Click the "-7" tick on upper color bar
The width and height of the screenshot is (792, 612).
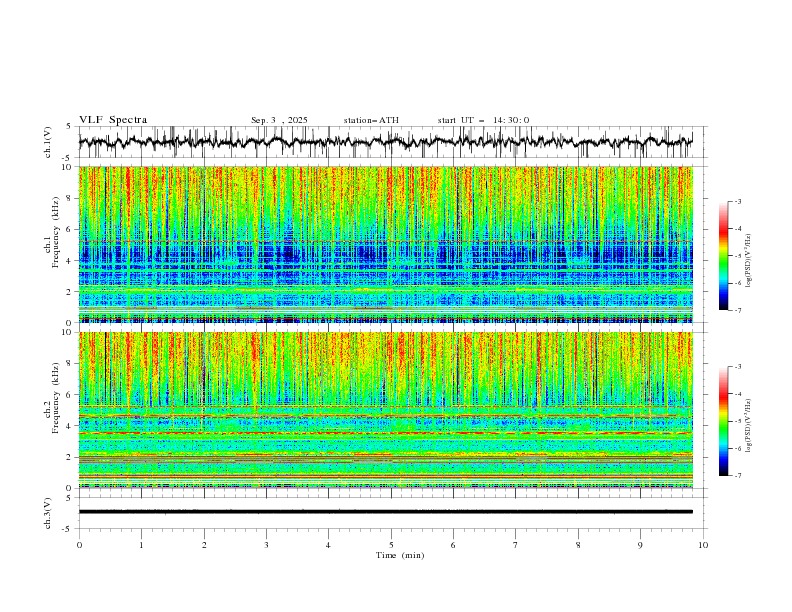click(x=738, y=310)
